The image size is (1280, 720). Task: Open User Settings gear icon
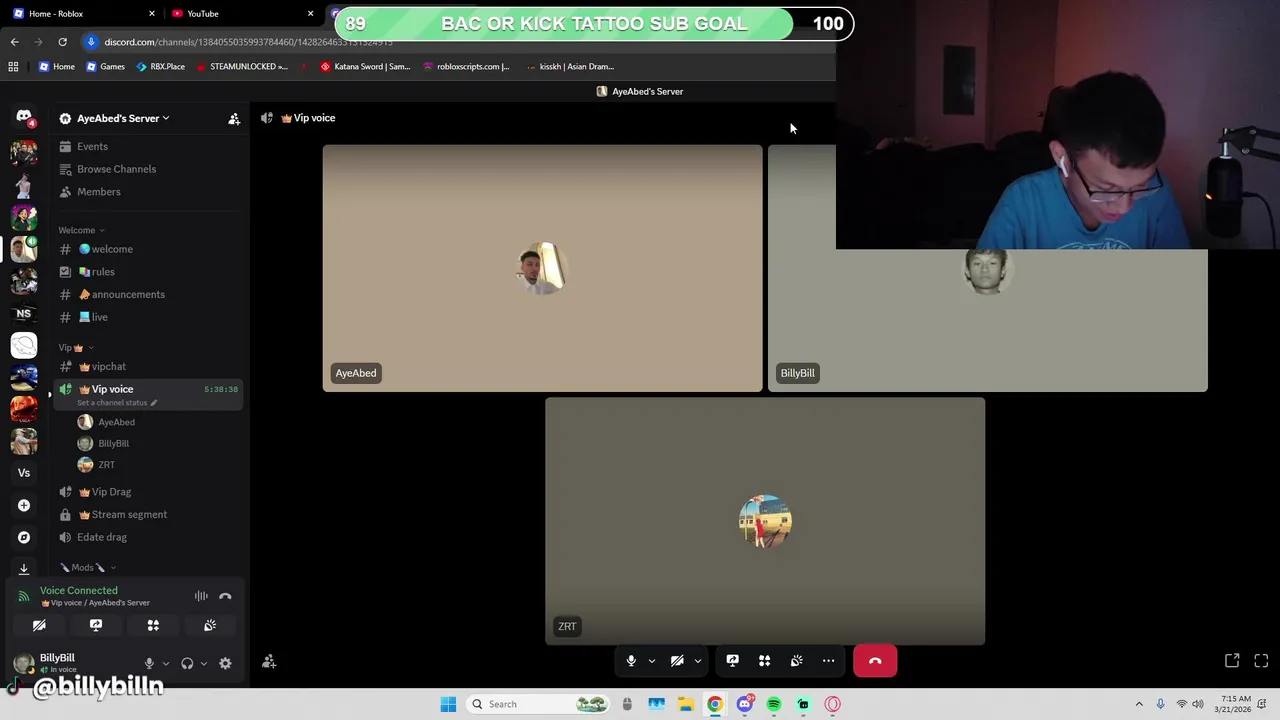click(x=225, y=663)
